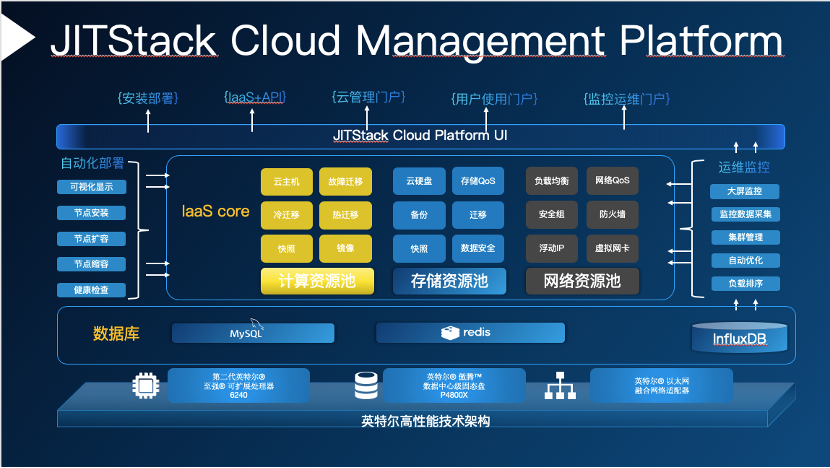The width and height of the screenshot is (830, 468).
Task: Click the 网络资源池 label bar
Action: point(582,281)
